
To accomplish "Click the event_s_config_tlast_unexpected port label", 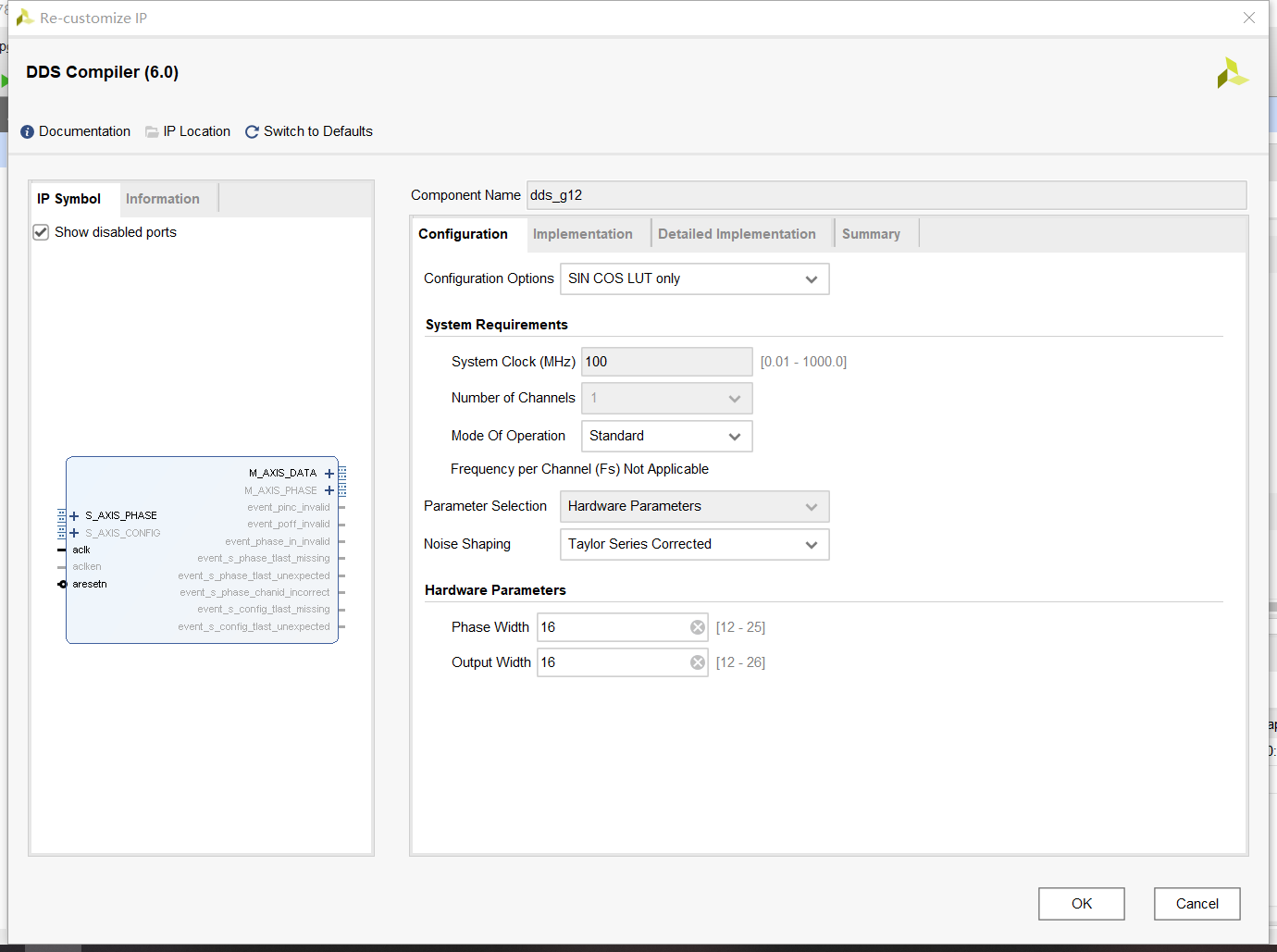I will pos(254,626).
